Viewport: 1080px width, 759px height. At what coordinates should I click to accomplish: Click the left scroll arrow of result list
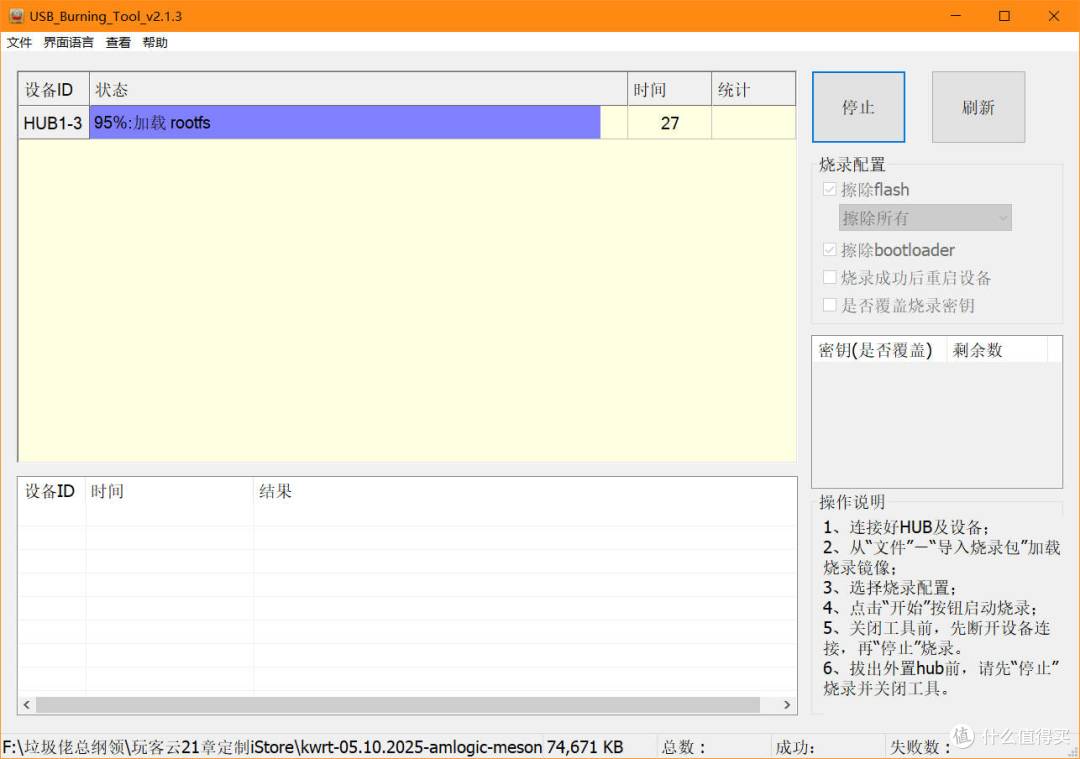(27, 705)
